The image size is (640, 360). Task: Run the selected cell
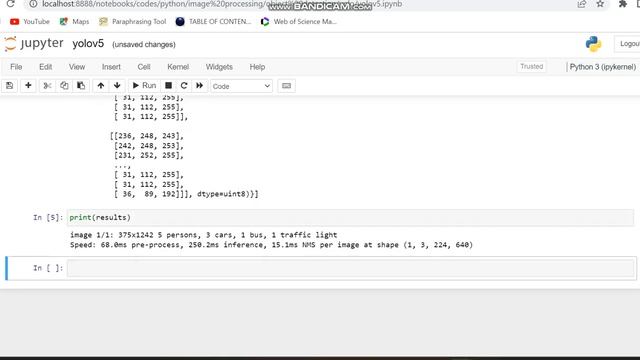(x=144, y=86)
